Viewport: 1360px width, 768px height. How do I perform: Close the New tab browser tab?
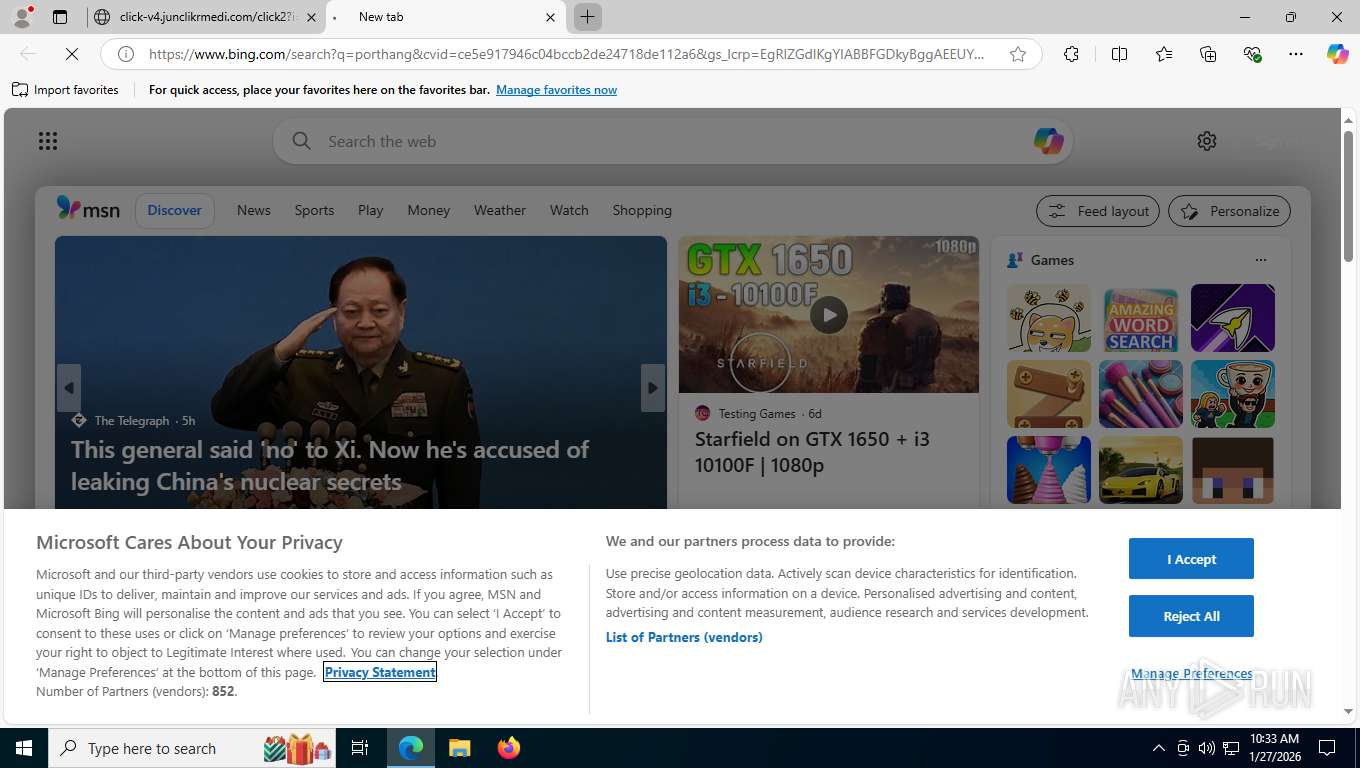550,17
